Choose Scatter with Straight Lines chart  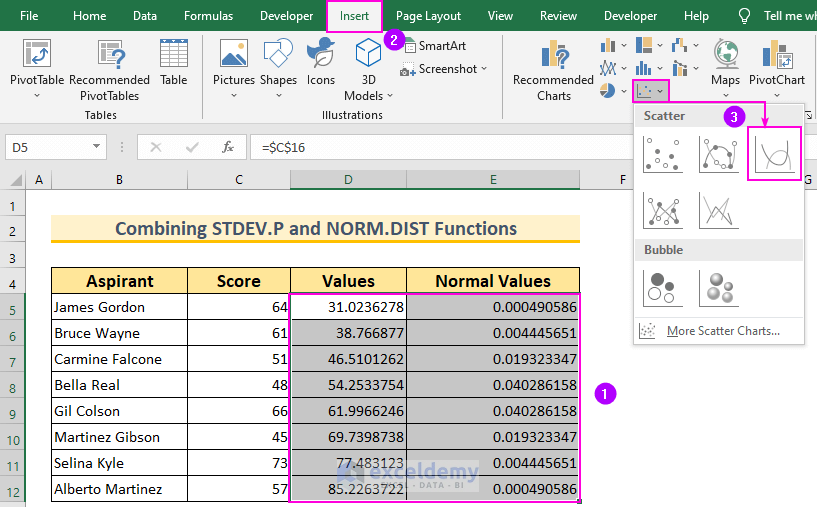pos(717,210)
